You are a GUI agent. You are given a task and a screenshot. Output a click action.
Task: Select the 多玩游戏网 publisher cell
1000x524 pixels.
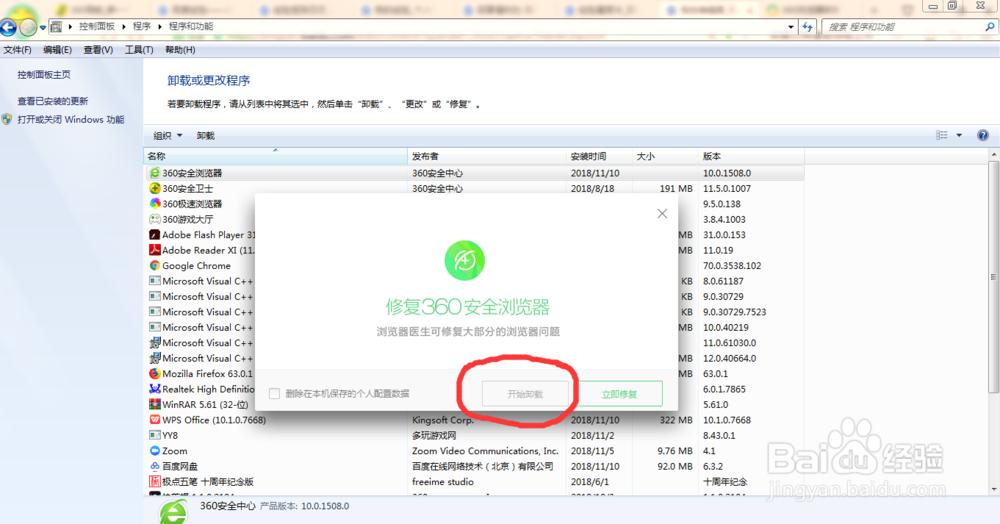pos(434,435)
